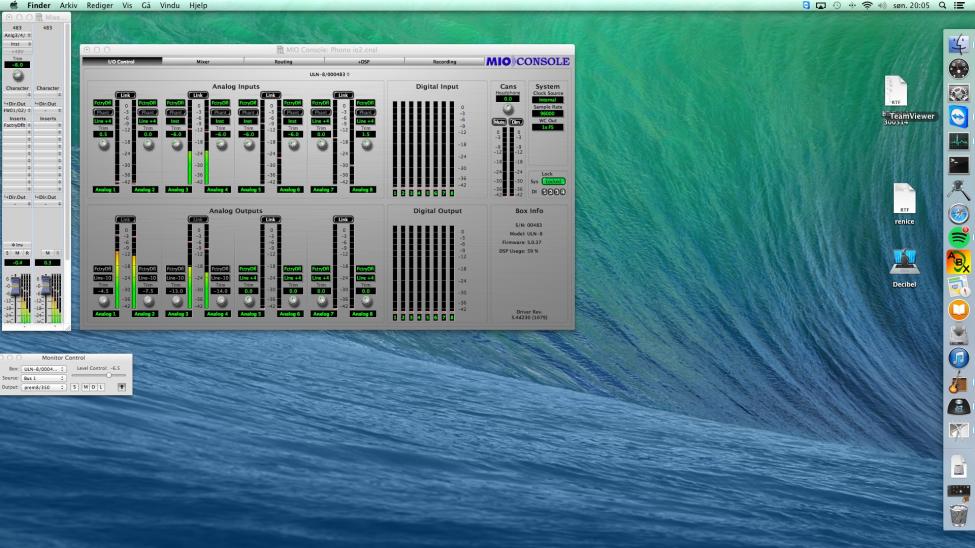Open the Clock Source dropdown
Image resolution: width=975 pixels, height=548 pixels.
547,100
